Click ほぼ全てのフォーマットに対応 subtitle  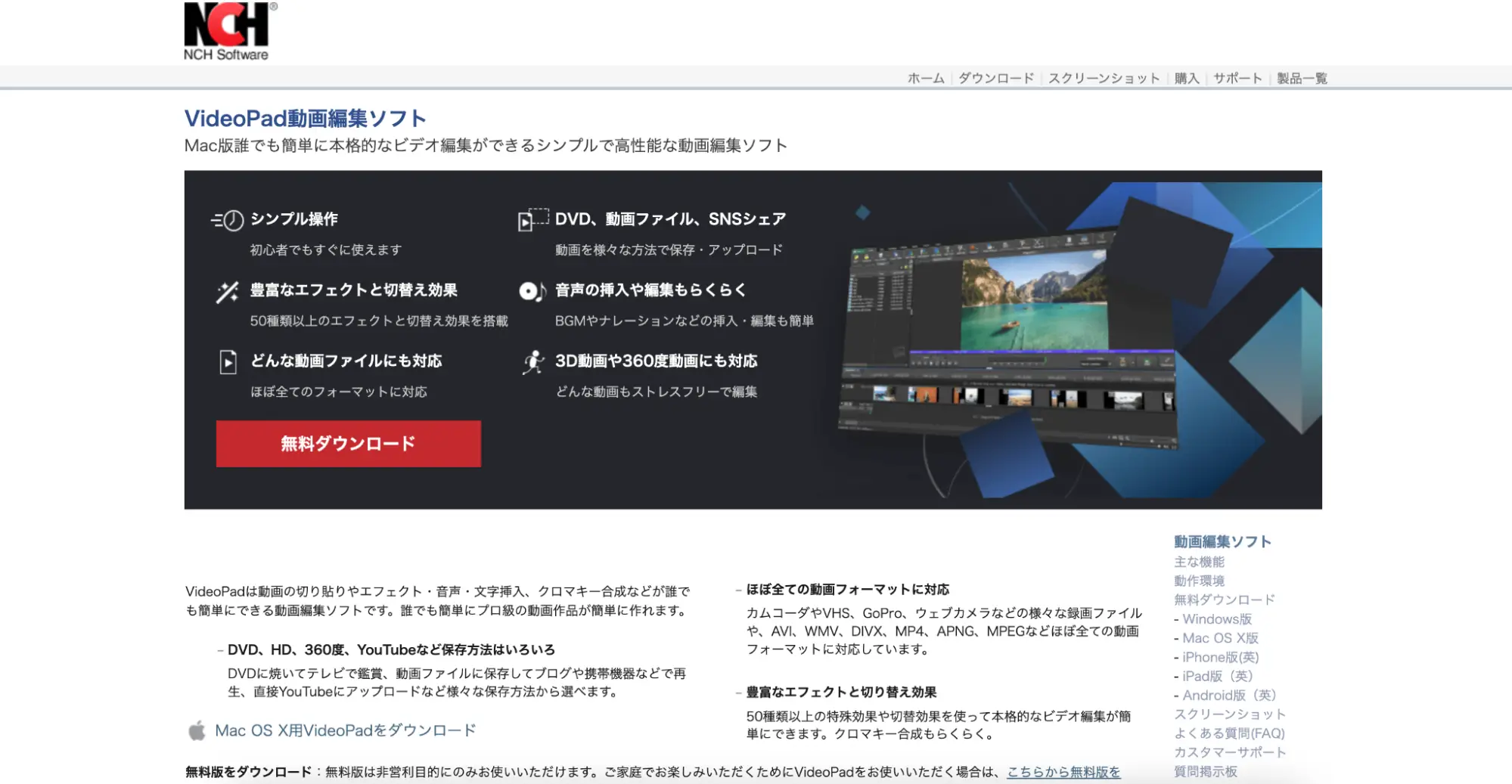339,392
